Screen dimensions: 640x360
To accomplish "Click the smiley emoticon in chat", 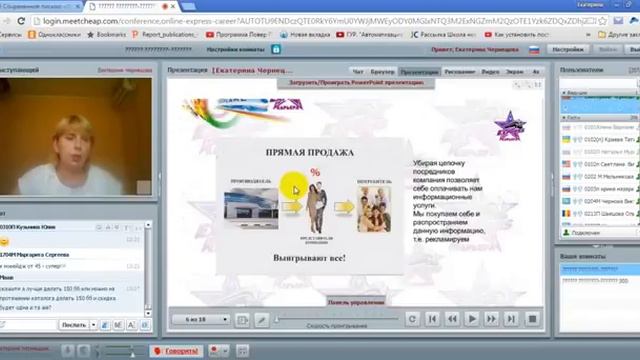I will click(4, 242).
